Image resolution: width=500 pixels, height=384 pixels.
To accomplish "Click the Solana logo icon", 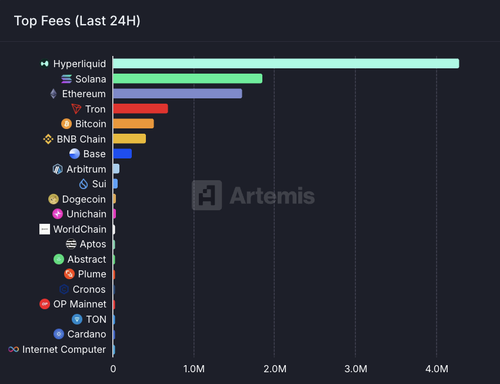I will pyautogui.click(x=66, y=79).
